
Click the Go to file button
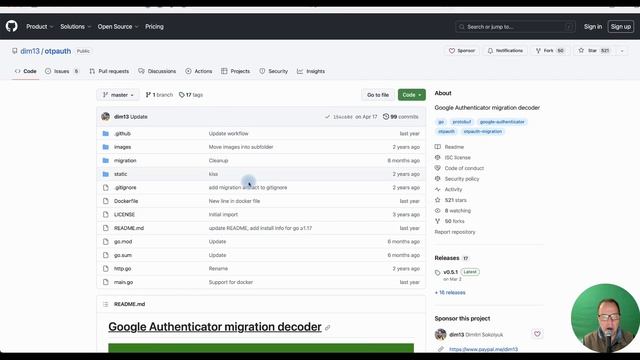coord(378,95)
